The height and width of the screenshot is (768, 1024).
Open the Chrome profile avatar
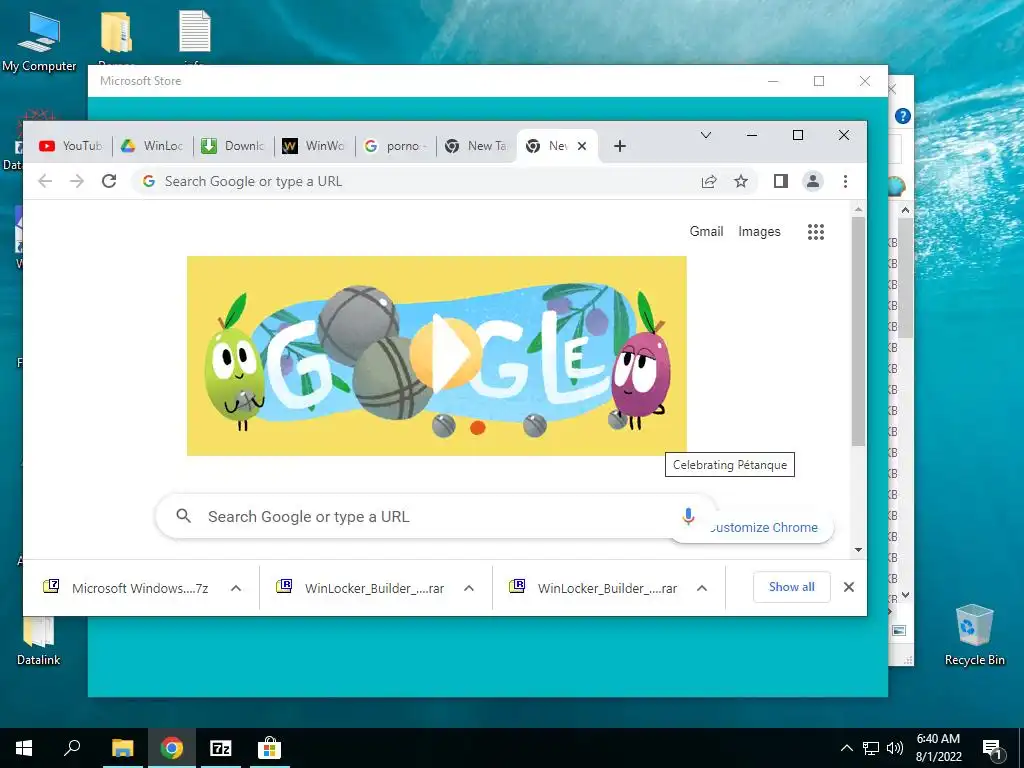(x=813, y=181)
